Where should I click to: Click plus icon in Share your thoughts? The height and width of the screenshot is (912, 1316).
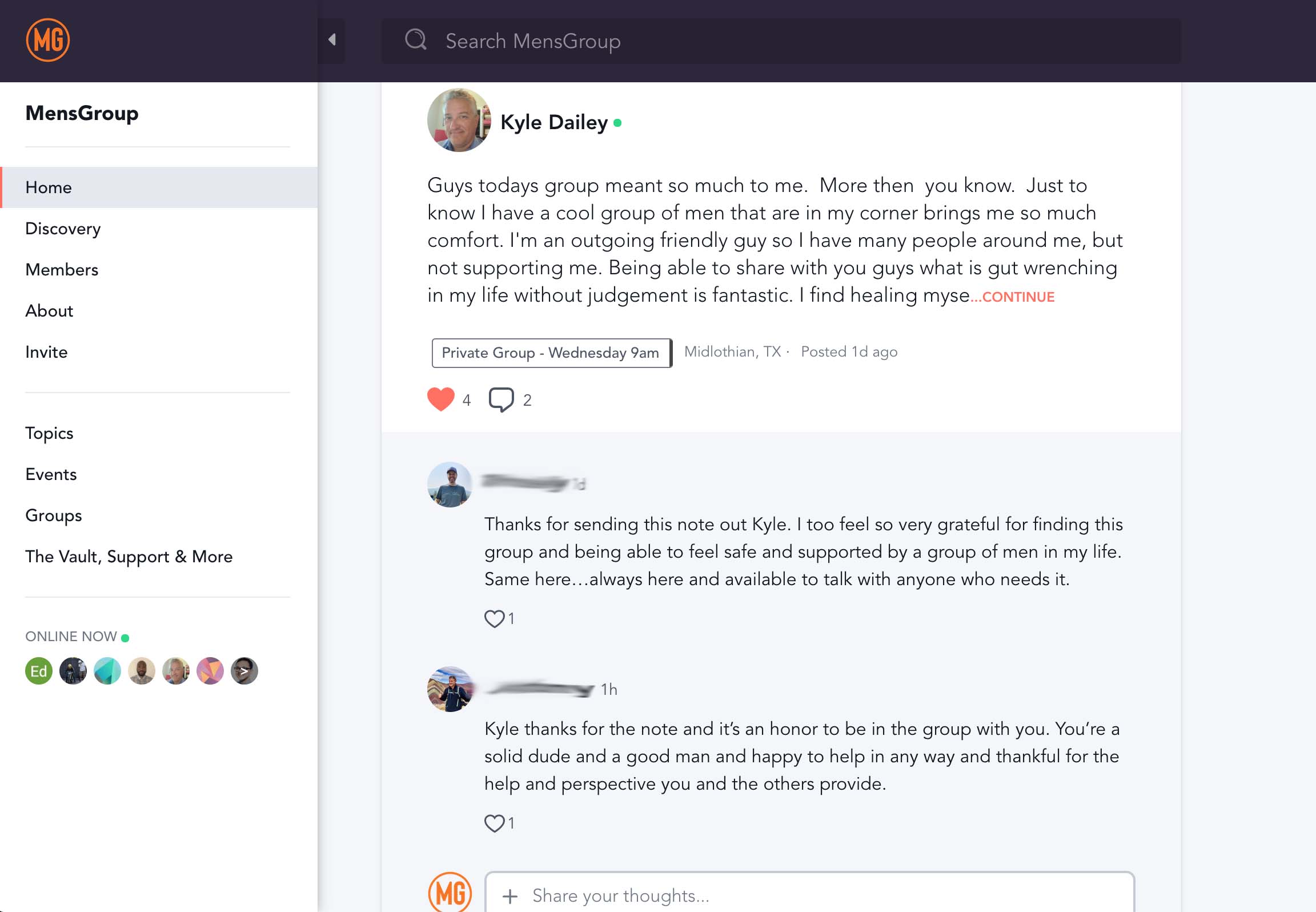(x=510, y=896)
